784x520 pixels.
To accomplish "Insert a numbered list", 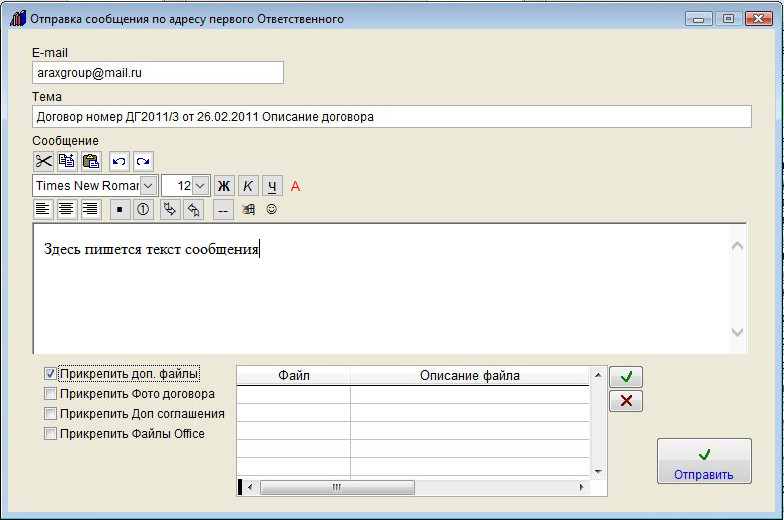I will (x=143, y=210).
